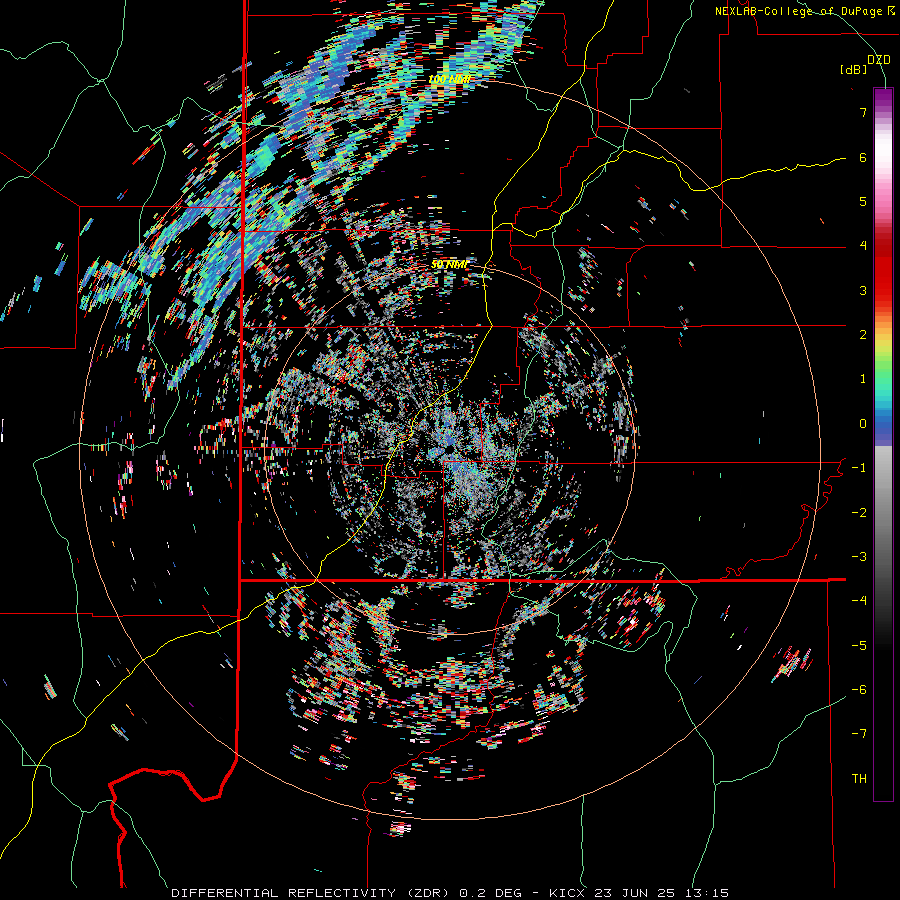Click the 2 value on the color scale

pos(863,335)
